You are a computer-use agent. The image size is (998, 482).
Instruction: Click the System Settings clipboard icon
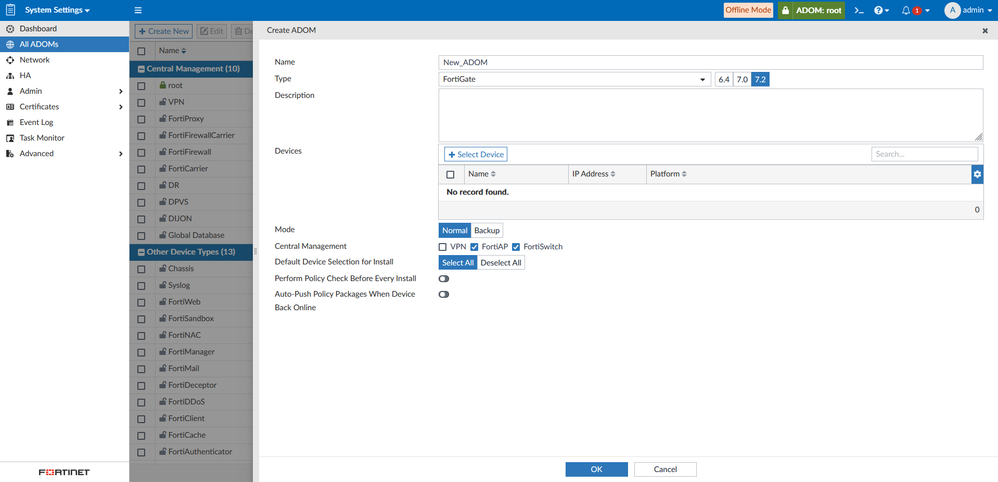coord(10,10)
